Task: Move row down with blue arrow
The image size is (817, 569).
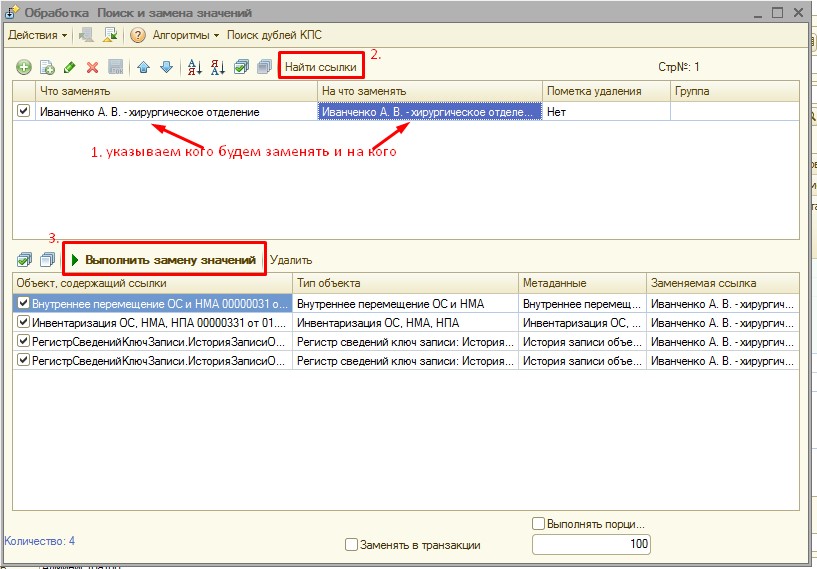Action: click(x=166, y=68)
